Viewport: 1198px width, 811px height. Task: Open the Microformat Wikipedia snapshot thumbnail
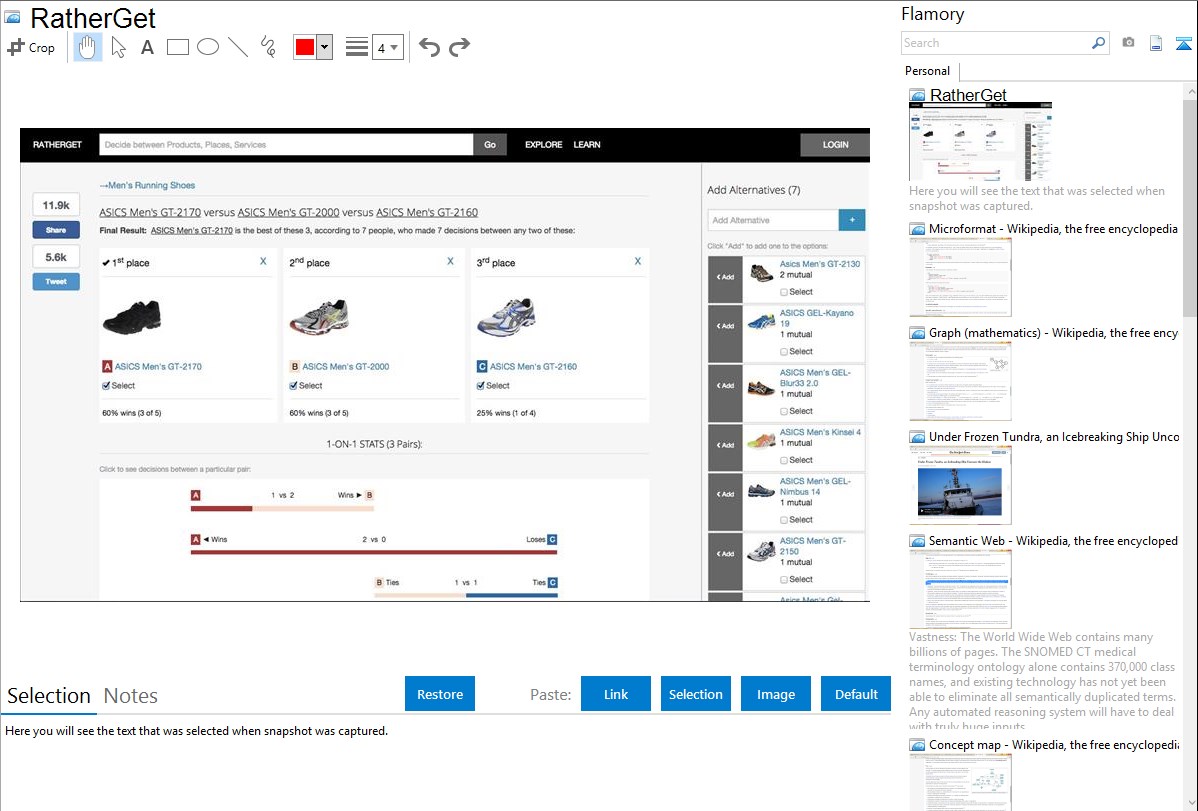pos(960,277)
